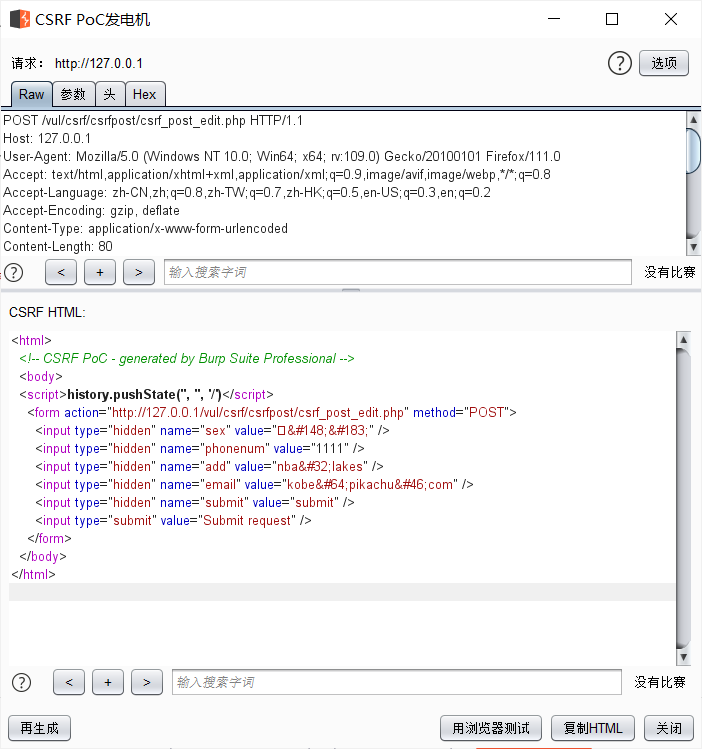Click next match button in HTML search
The width and height of the screenshot is (702, 749).
(147, 682)
